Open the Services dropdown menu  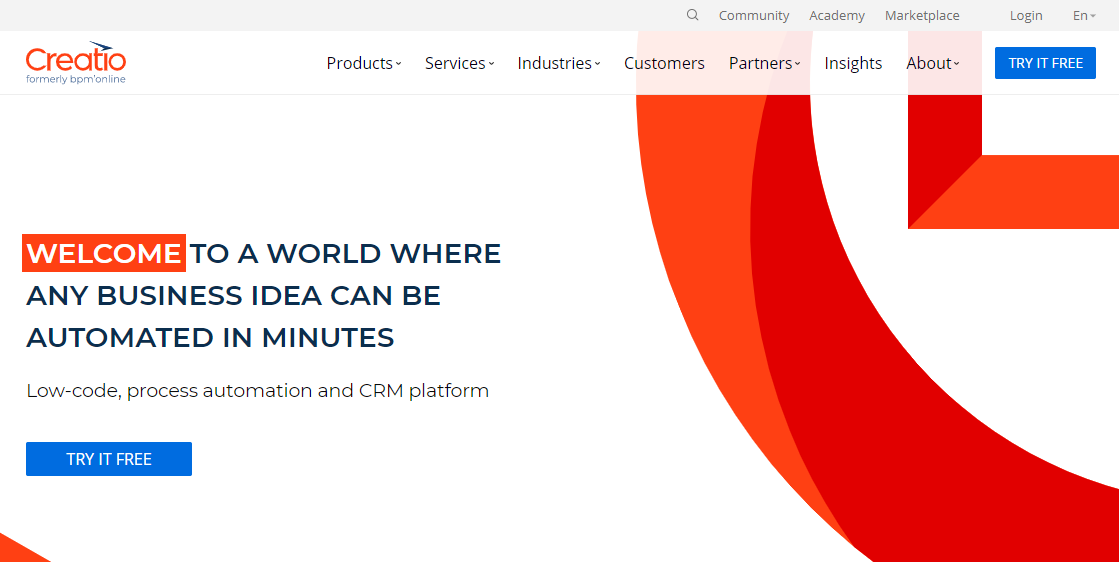(460, 63)
